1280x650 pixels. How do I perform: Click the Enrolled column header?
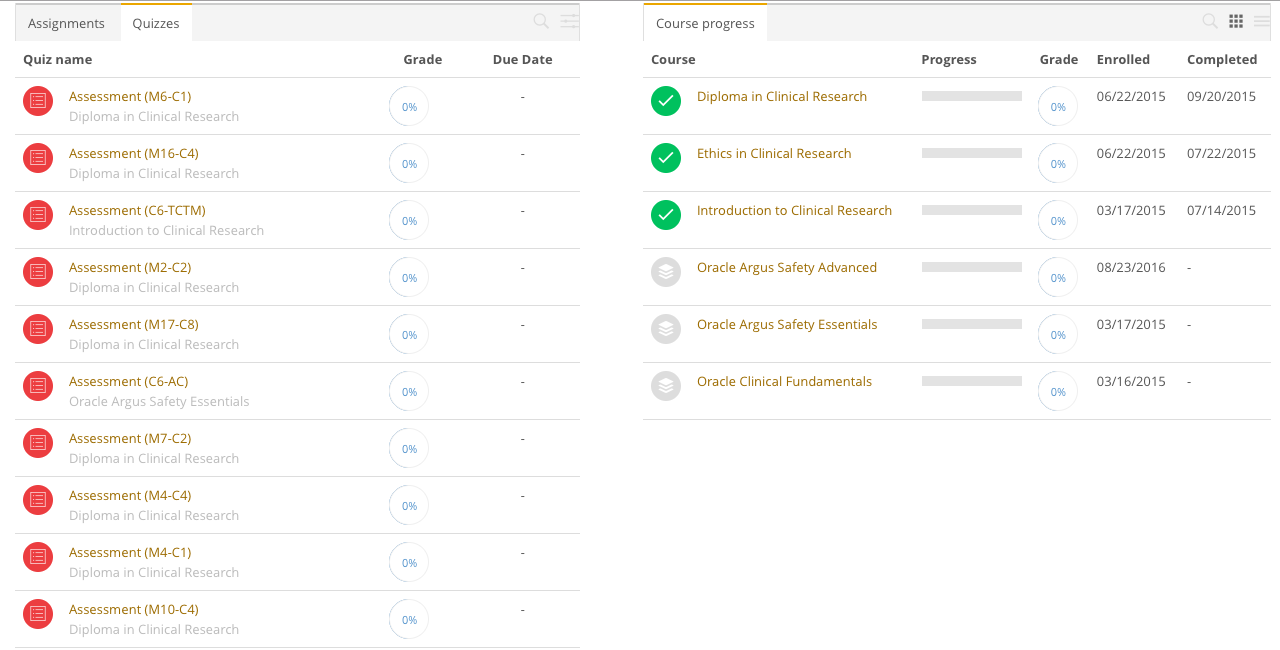click(1123, 59)
